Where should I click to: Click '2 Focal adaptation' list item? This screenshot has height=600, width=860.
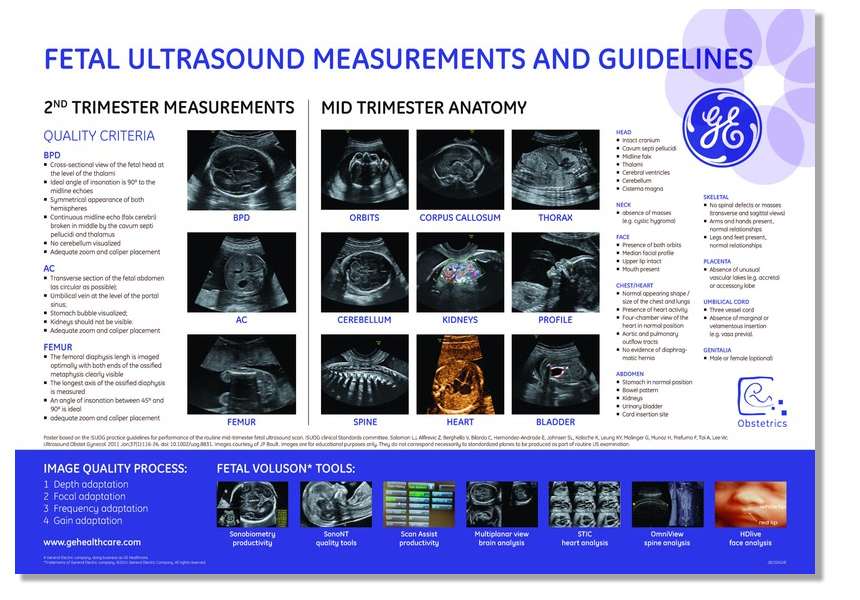84,496
